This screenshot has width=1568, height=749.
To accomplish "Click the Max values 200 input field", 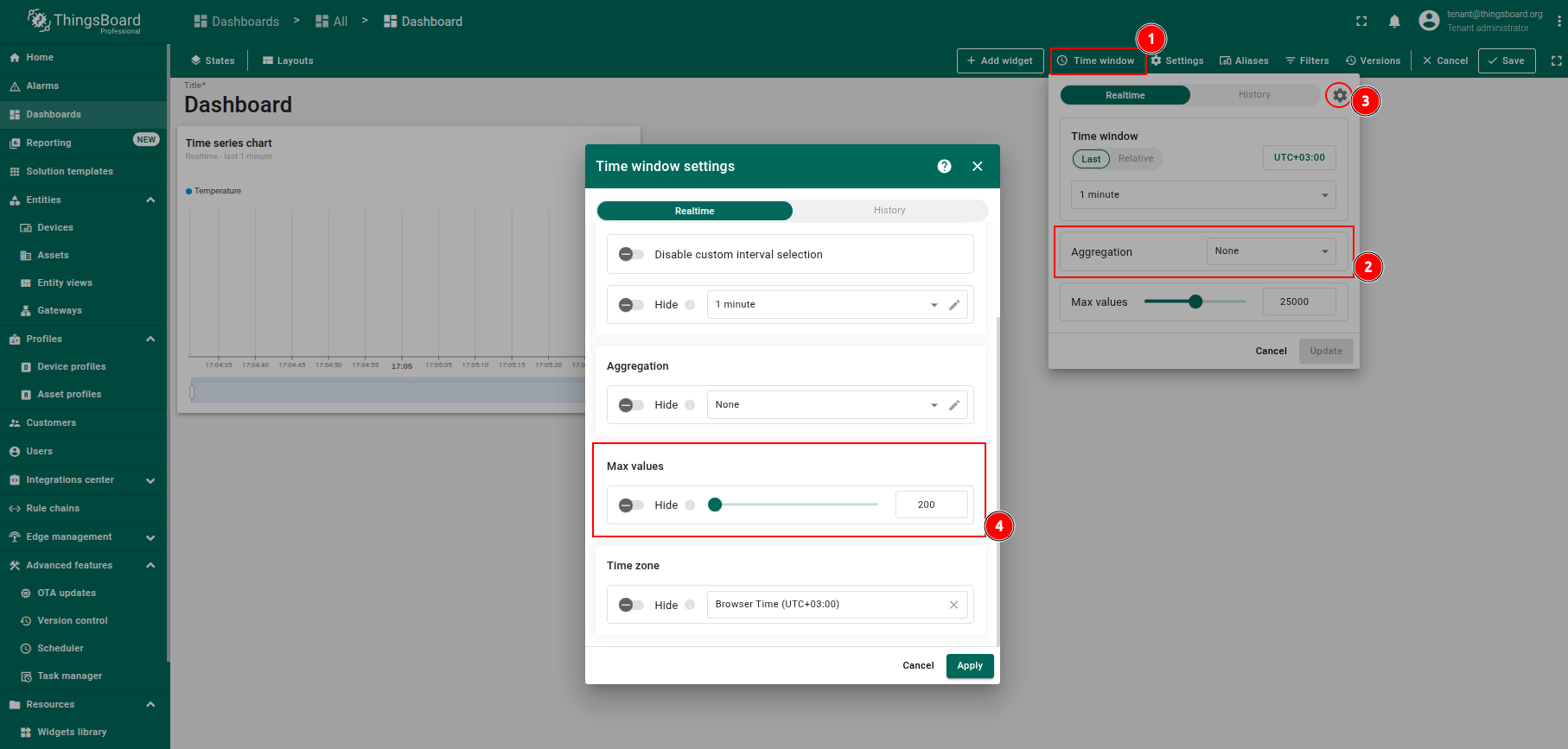I will 930,505.
